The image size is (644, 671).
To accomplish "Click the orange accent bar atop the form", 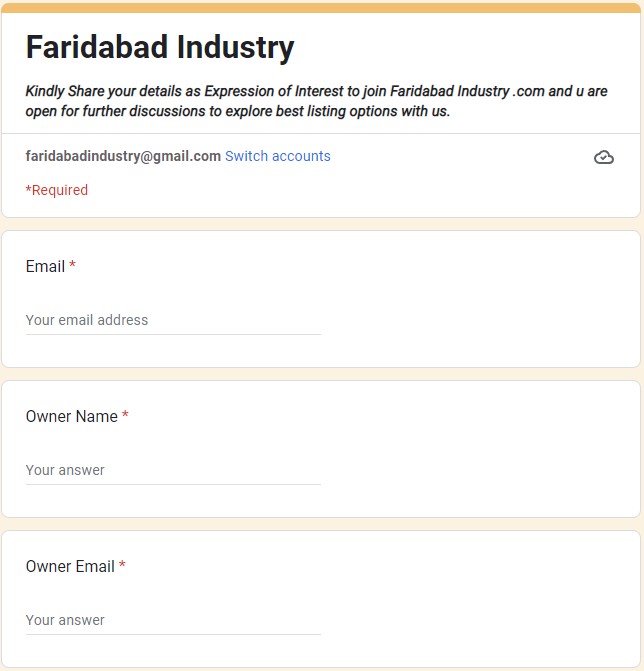I will tap(321, 8).
